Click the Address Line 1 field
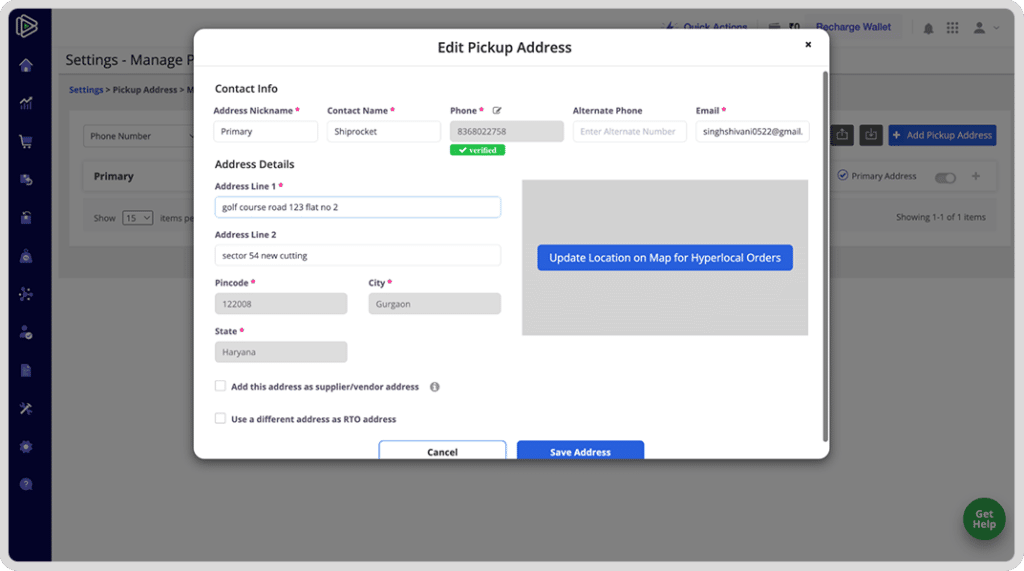The height and width of the screenshot is (571, 1024). pyautogui.click(x=358, y=207)
